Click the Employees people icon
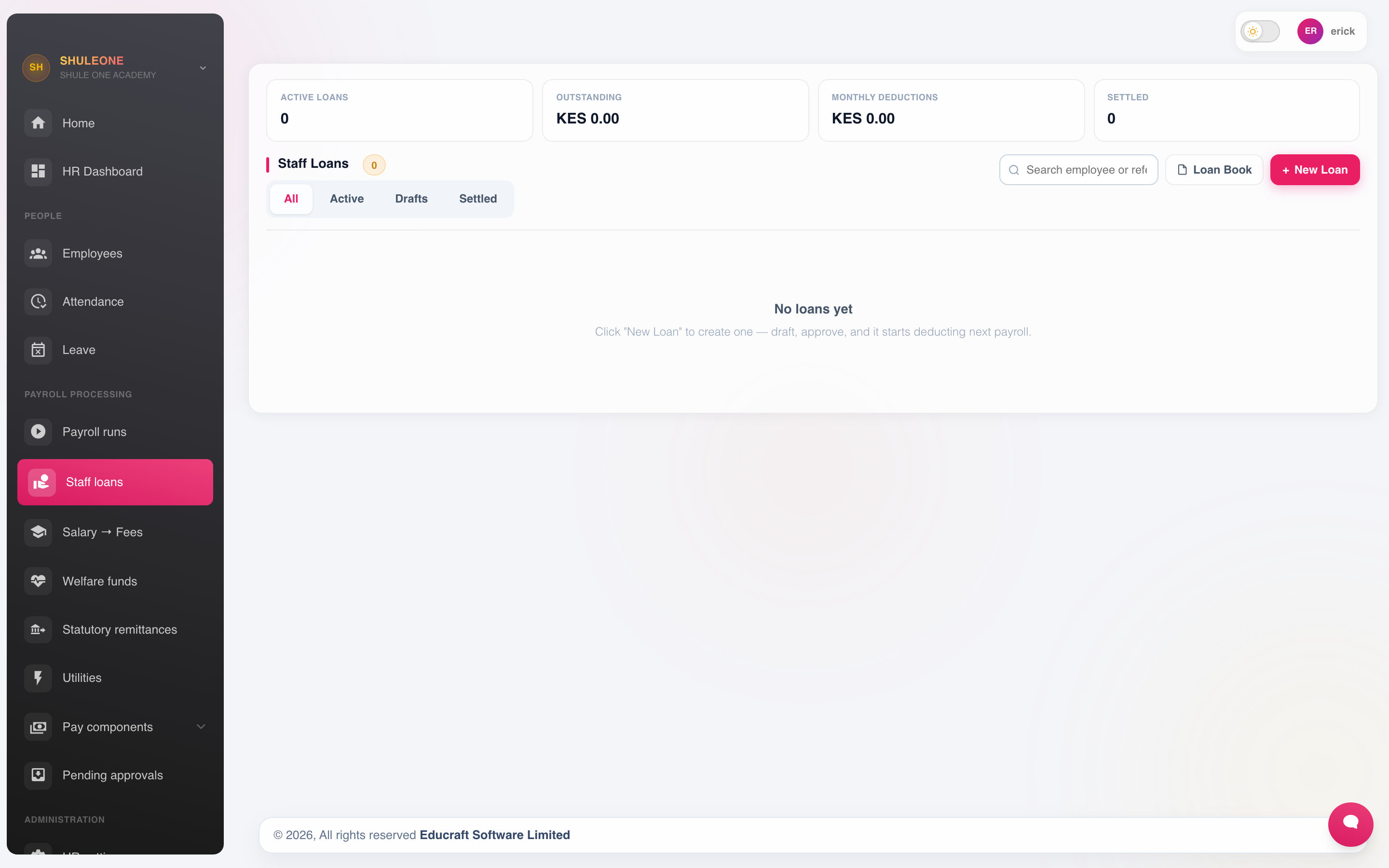 (x=38, y=253)
